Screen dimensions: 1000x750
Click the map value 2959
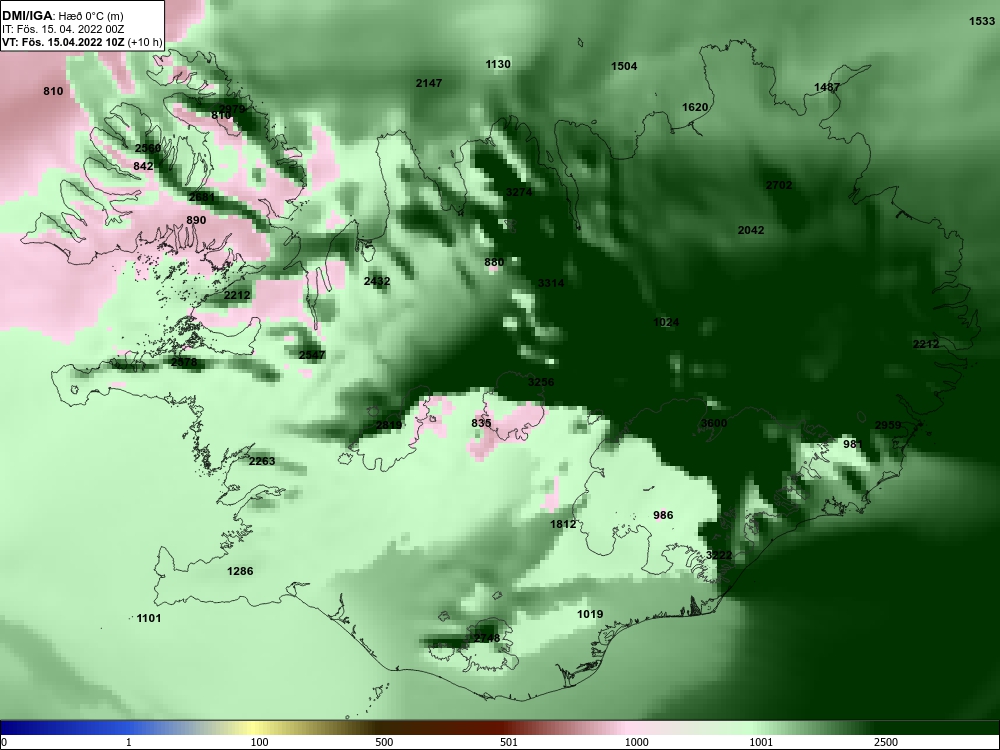tap(888, 425)
